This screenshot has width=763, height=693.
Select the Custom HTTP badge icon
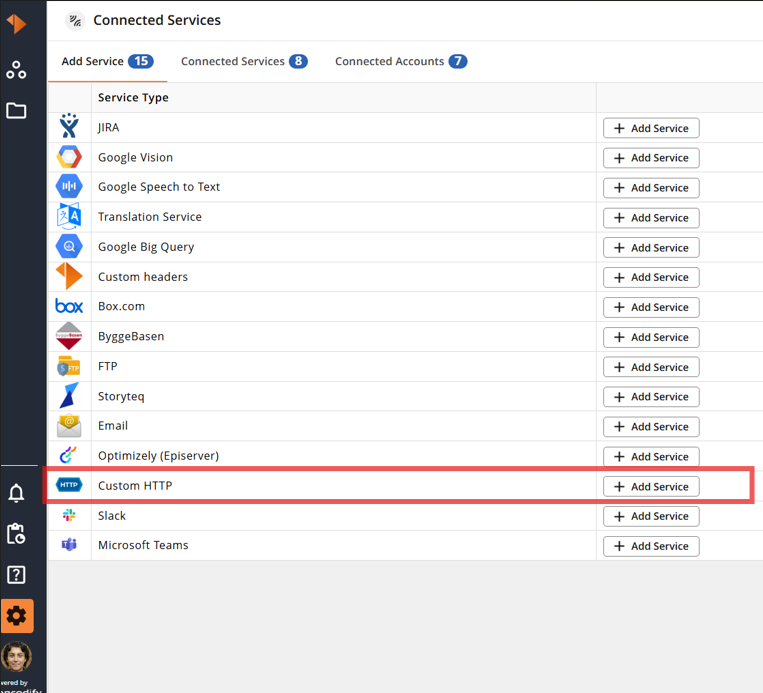69,485
